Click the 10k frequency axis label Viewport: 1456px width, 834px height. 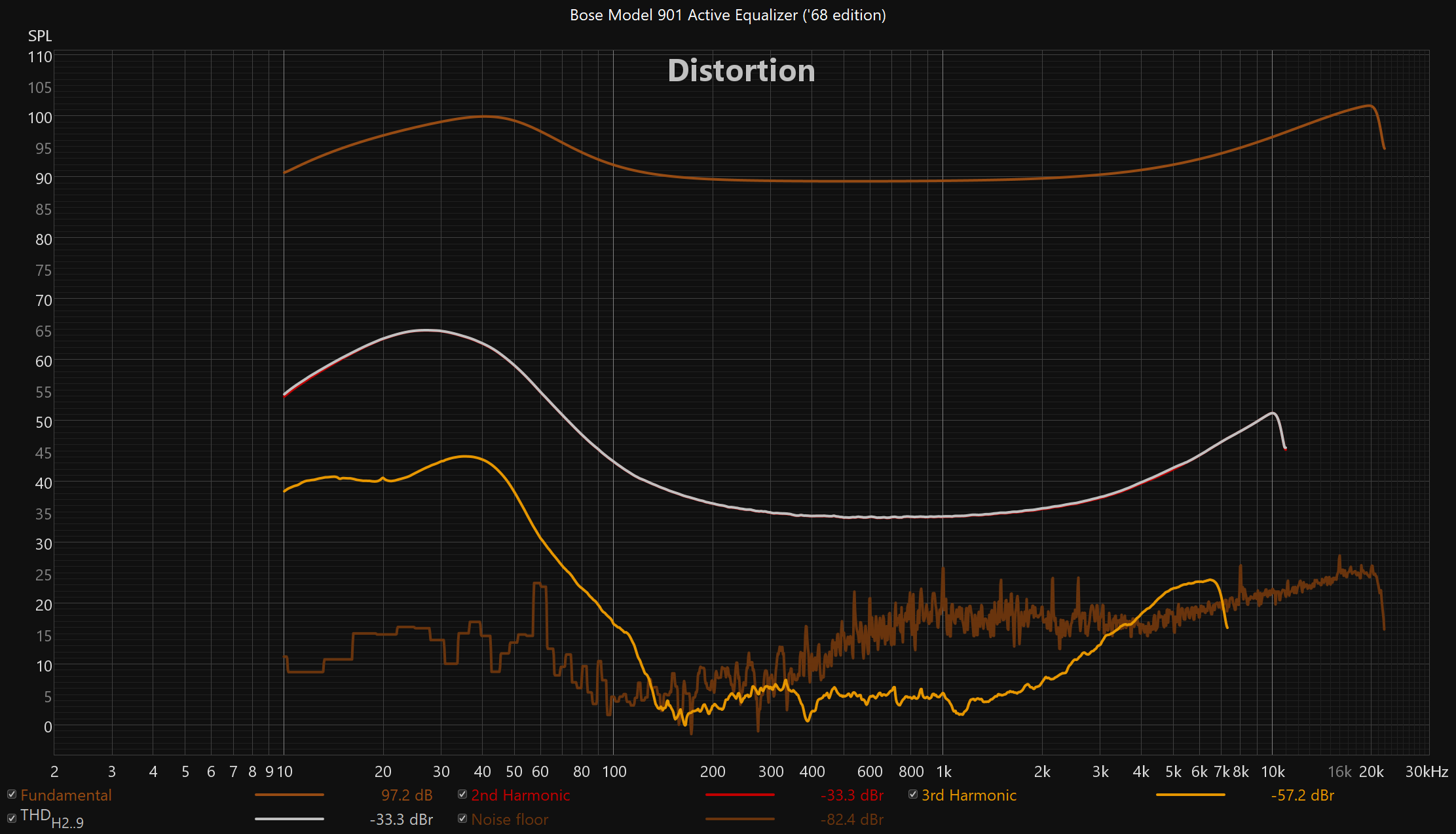click(1273, 772)
